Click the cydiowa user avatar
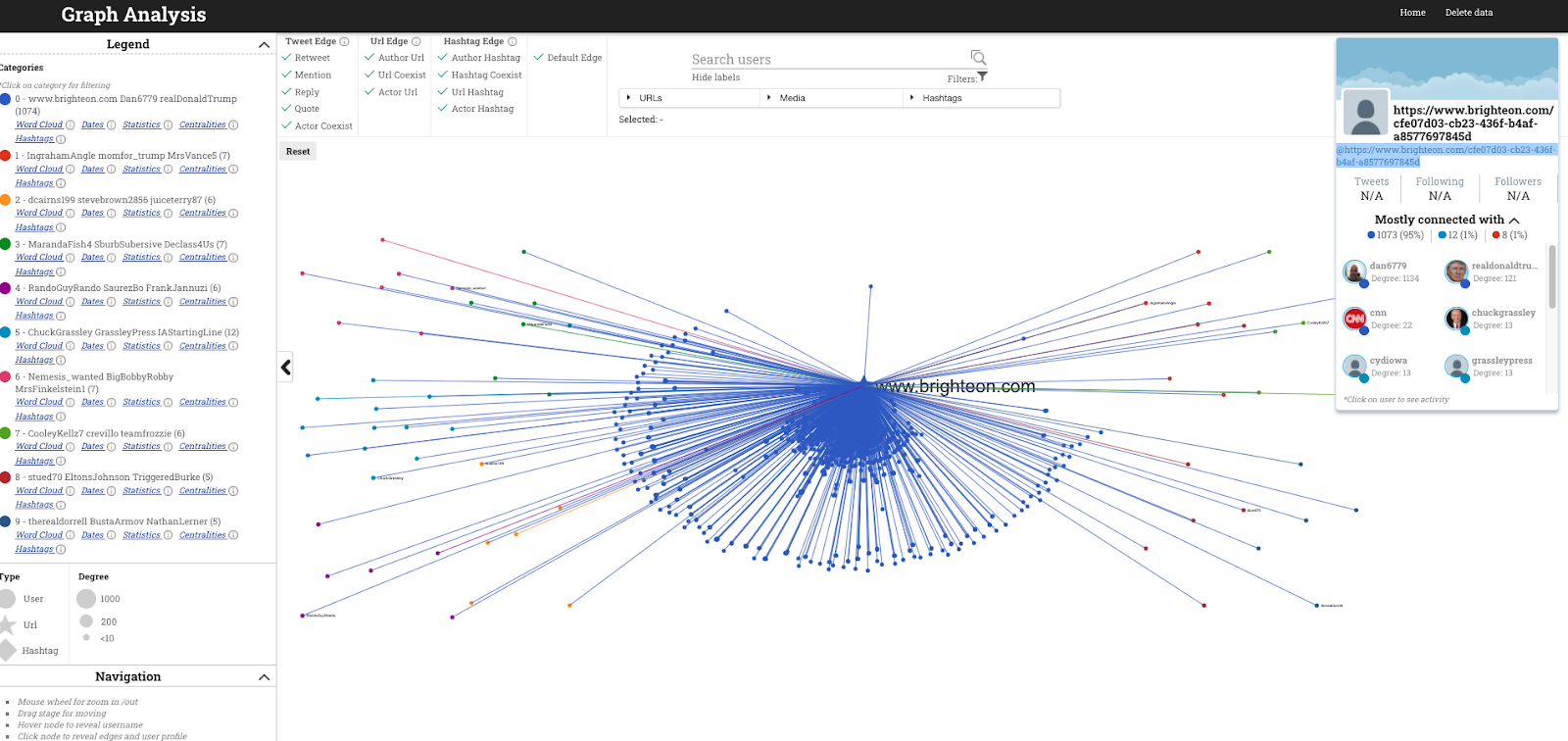1568x741 pixels. point(1354,367)
